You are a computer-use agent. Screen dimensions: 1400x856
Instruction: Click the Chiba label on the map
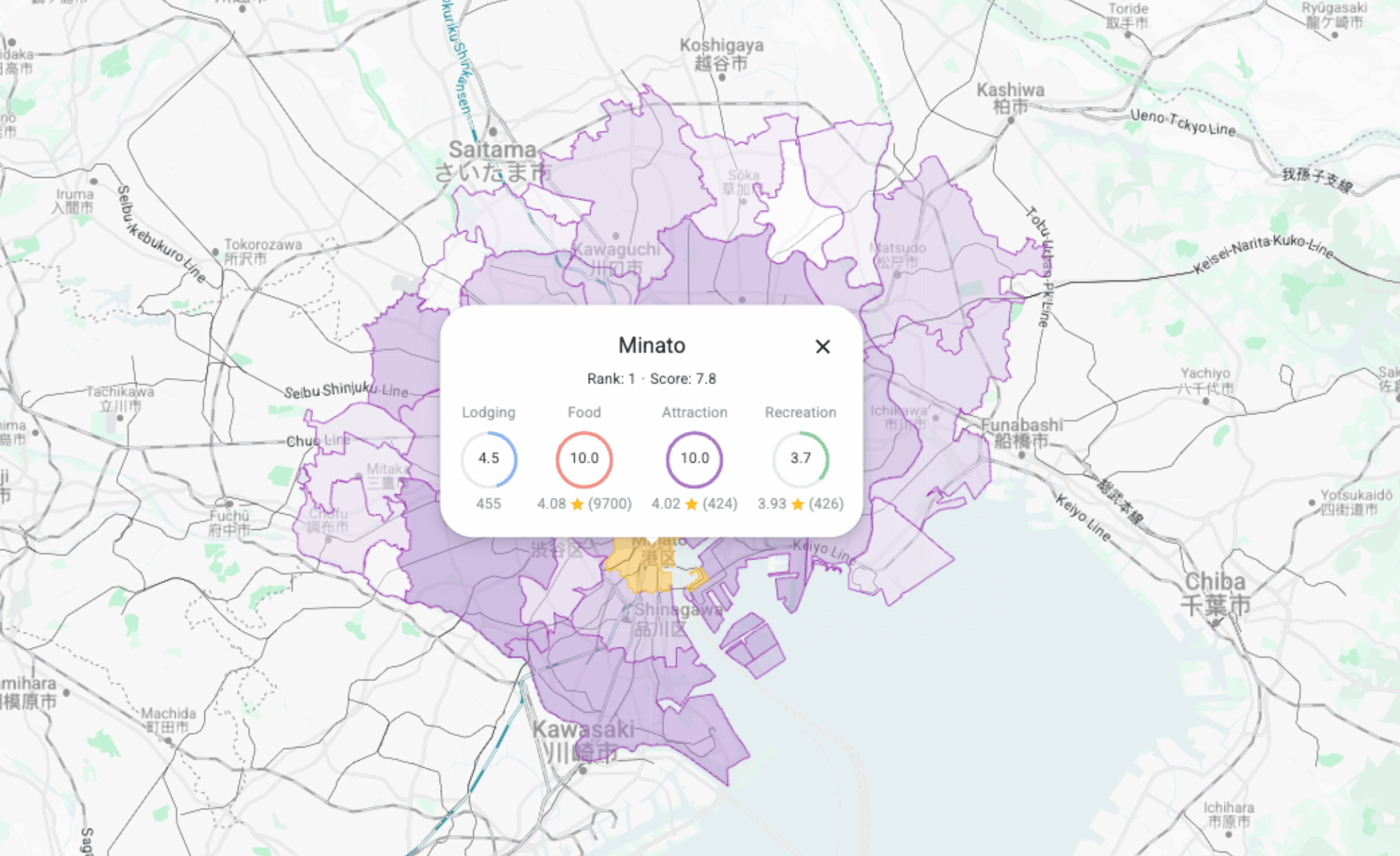[x=1216, y=582]
